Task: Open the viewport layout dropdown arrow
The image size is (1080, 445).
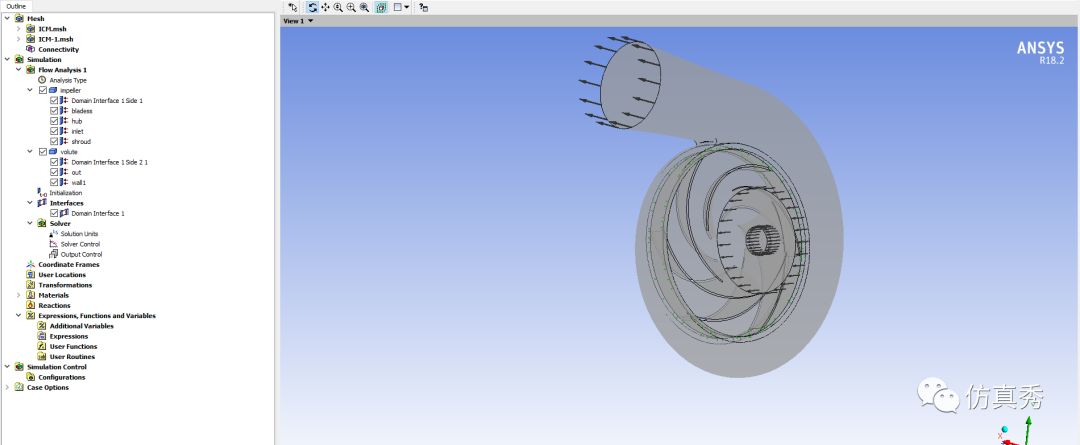Action: (407, 7)
